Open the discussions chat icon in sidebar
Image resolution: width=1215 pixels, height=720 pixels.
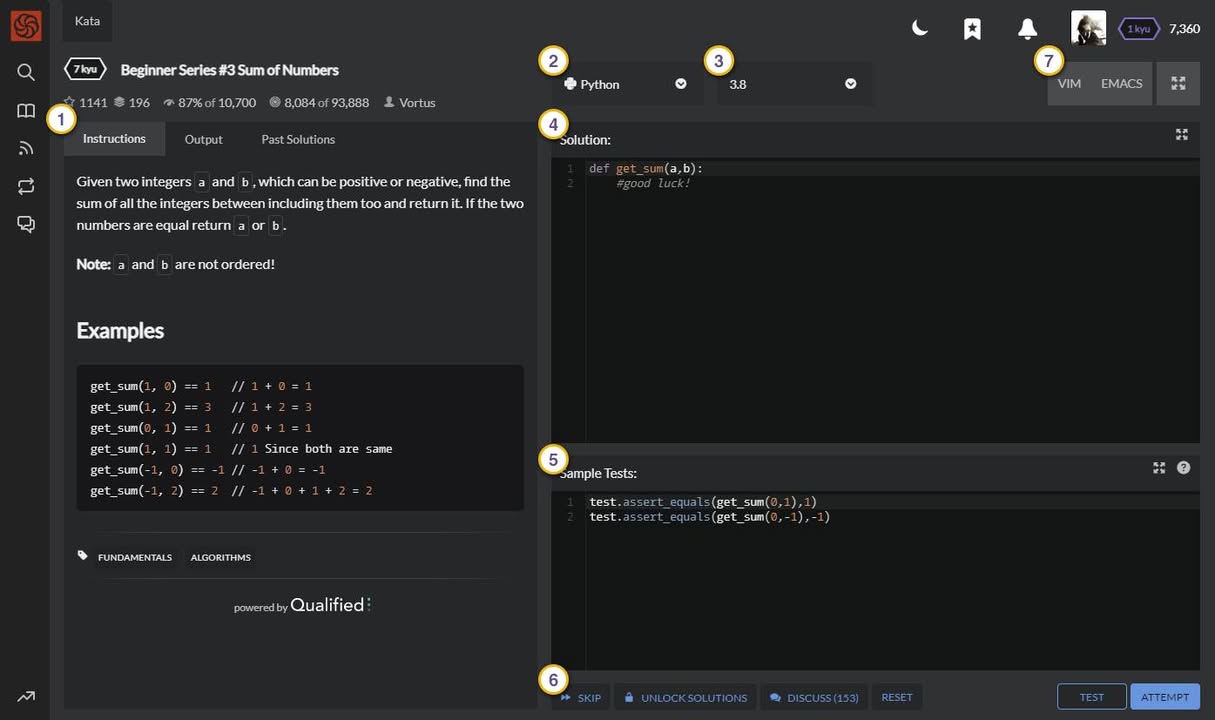tap(26, 224)
